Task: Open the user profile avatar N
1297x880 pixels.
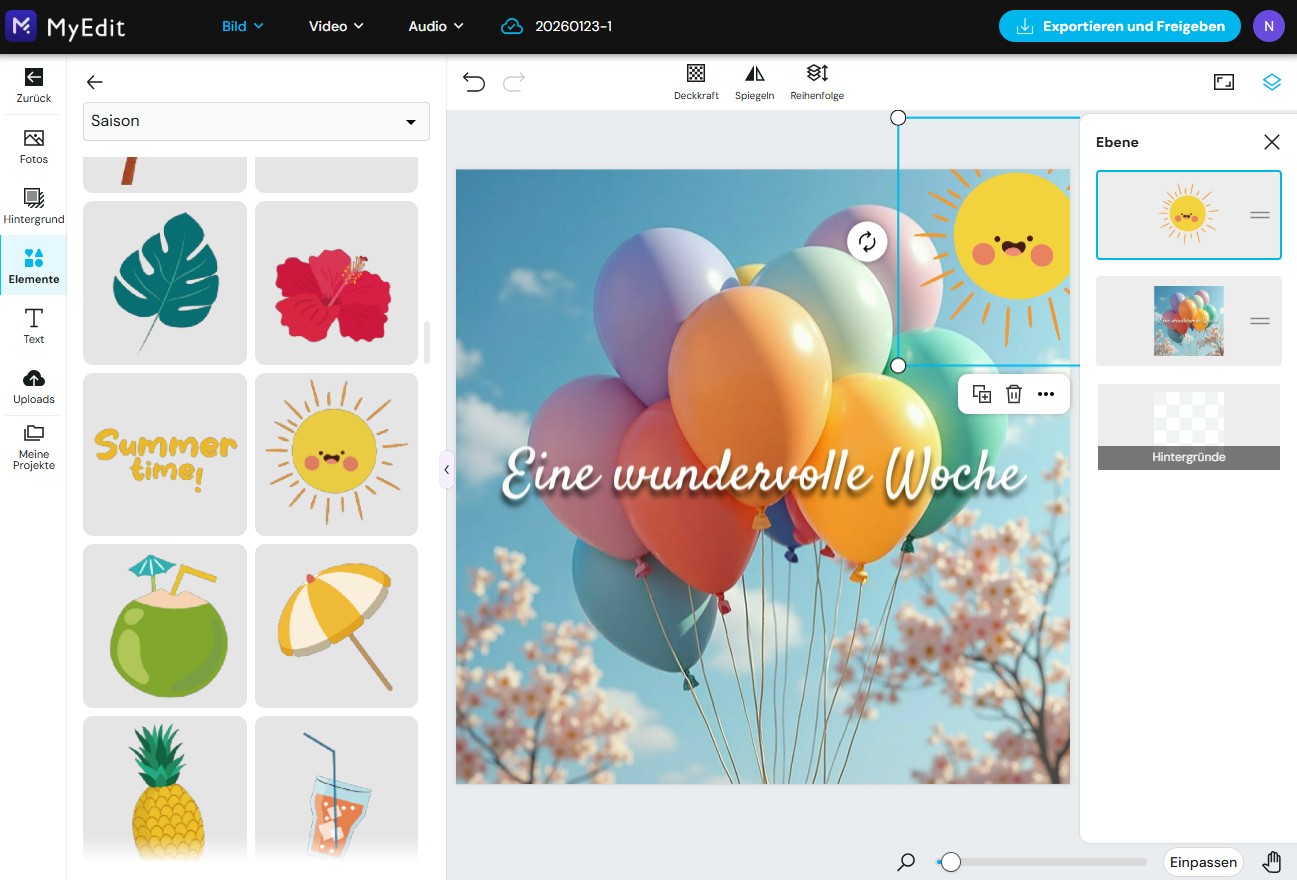Action: (1268, 26)
